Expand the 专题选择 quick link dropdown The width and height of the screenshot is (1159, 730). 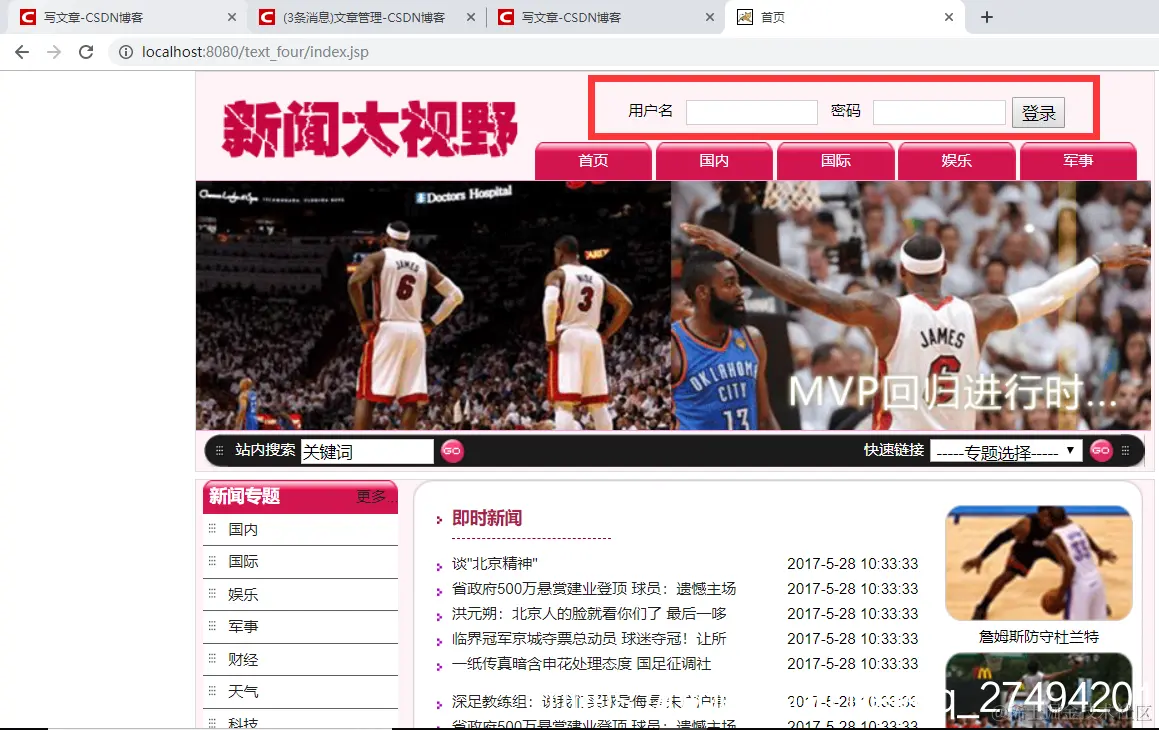pos(1006,451)
